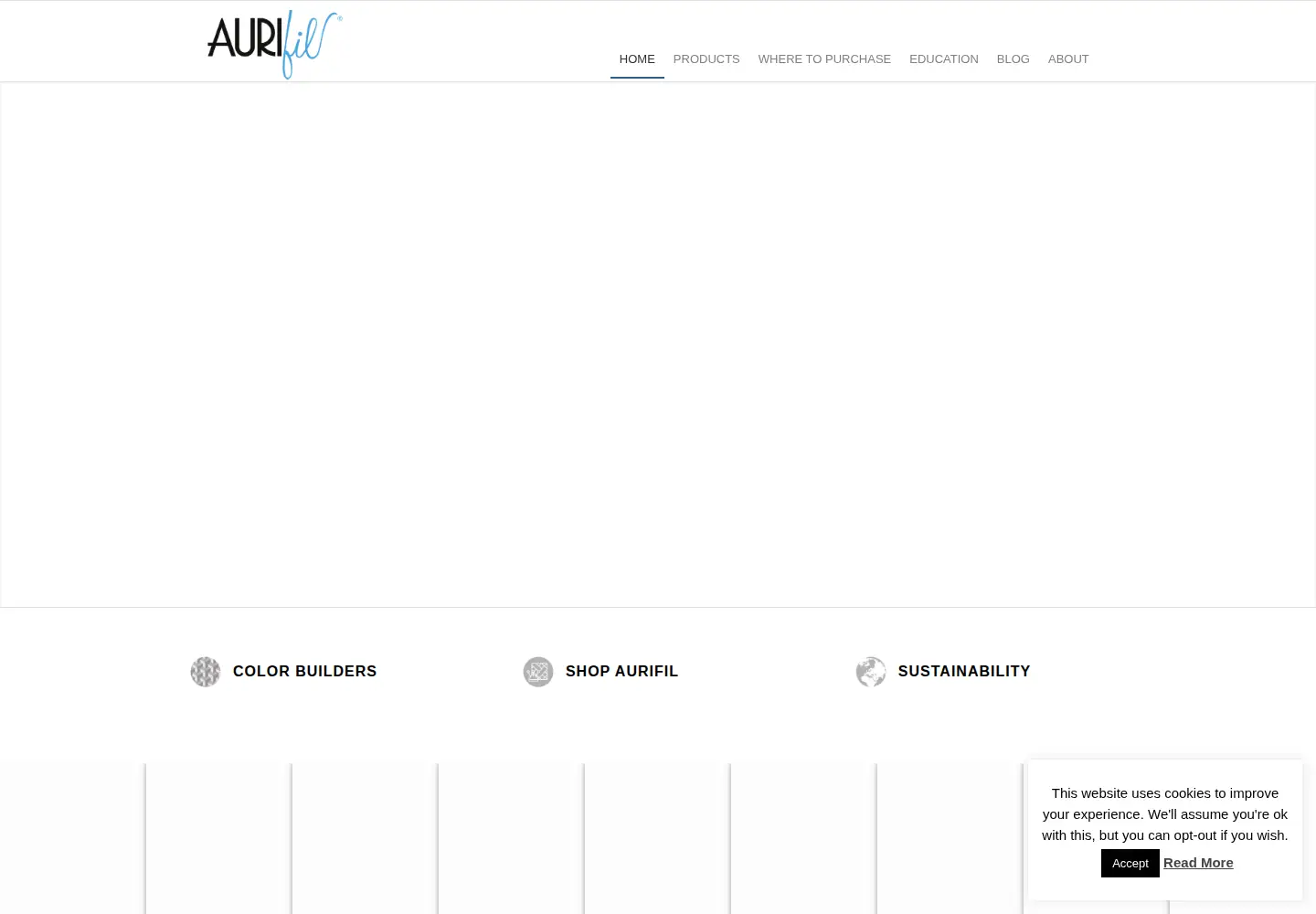Open the Sustainability heading link
Viewport: 1316px width, 914px height.
click(x=964, y=671)
